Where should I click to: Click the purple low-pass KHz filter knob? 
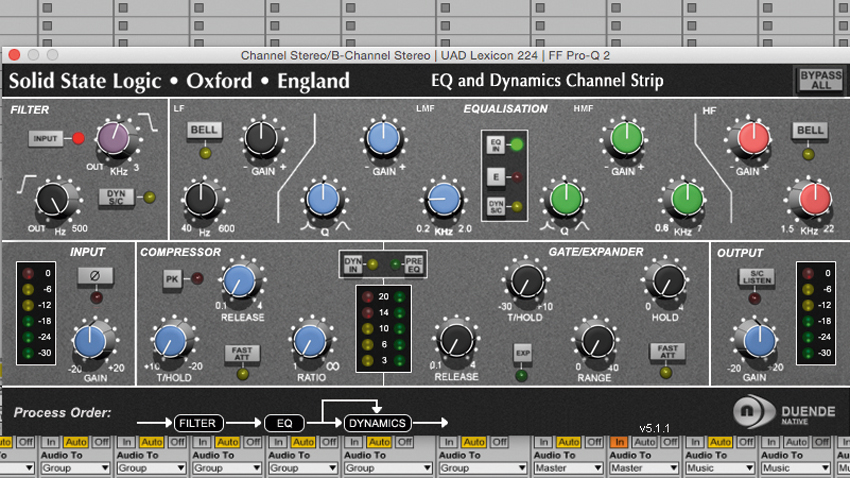point(113,139)
